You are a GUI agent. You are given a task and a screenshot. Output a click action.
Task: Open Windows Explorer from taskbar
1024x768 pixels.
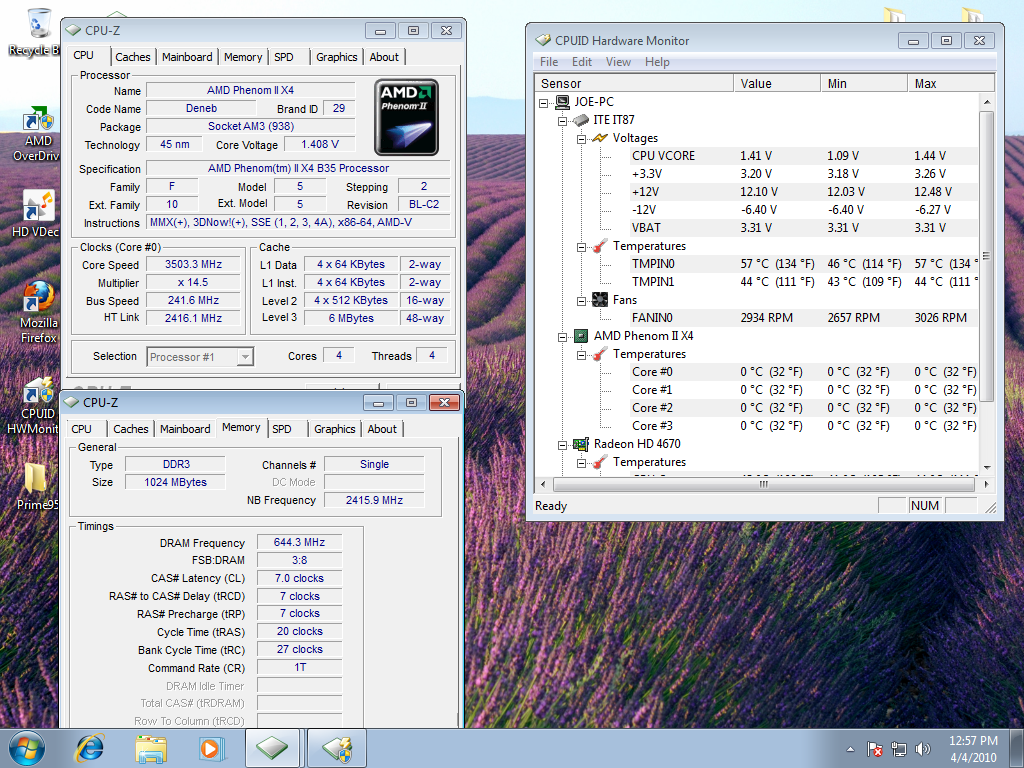pos(151,747)
